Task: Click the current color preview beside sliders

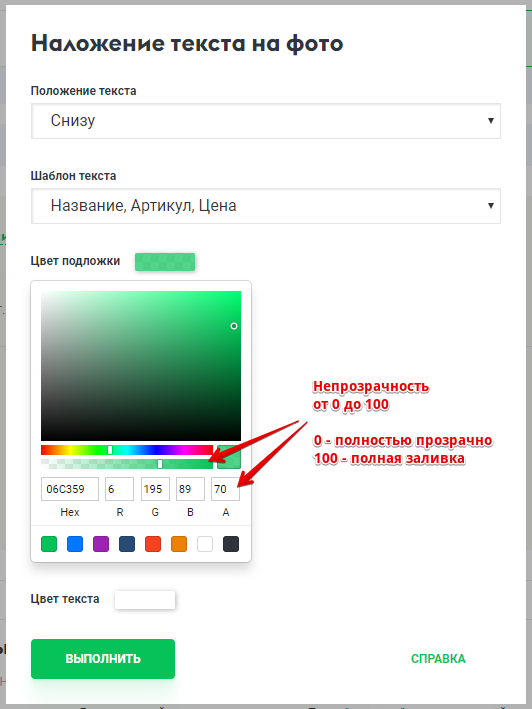Action: click(x=229, y=457)
